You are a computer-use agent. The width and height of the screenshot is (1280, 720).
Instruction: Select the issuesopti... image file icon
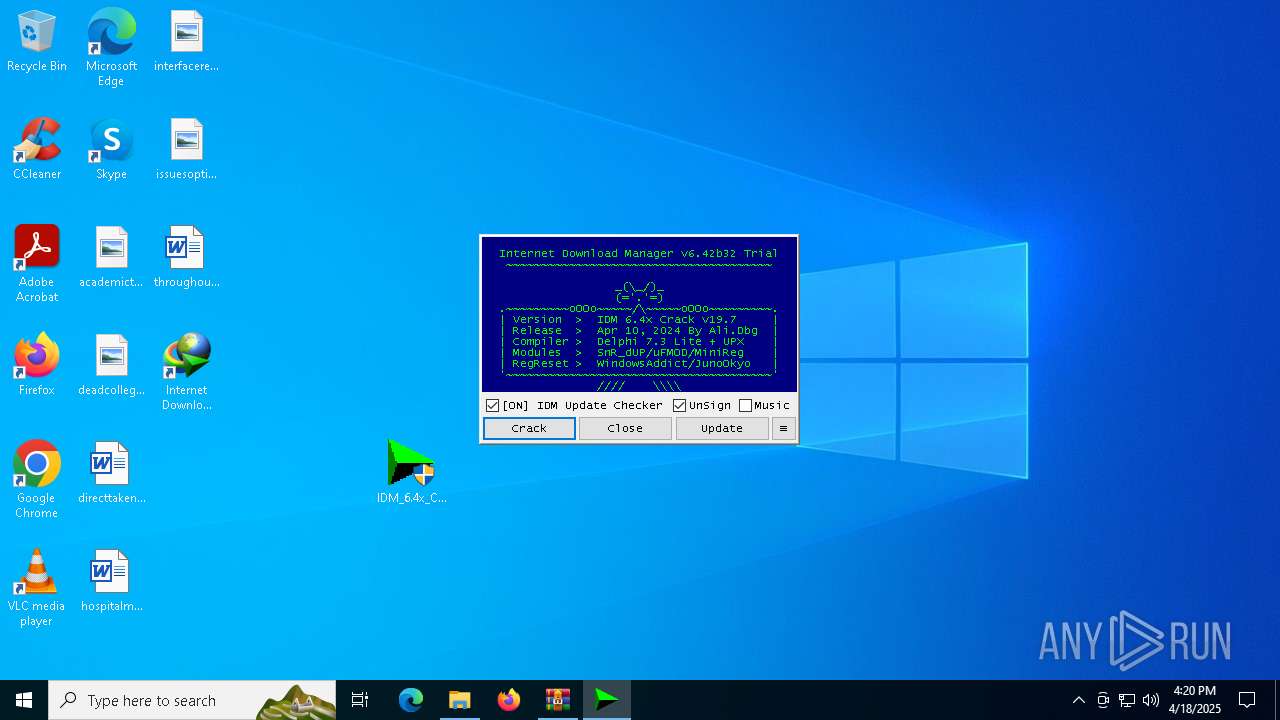(186, 150)
